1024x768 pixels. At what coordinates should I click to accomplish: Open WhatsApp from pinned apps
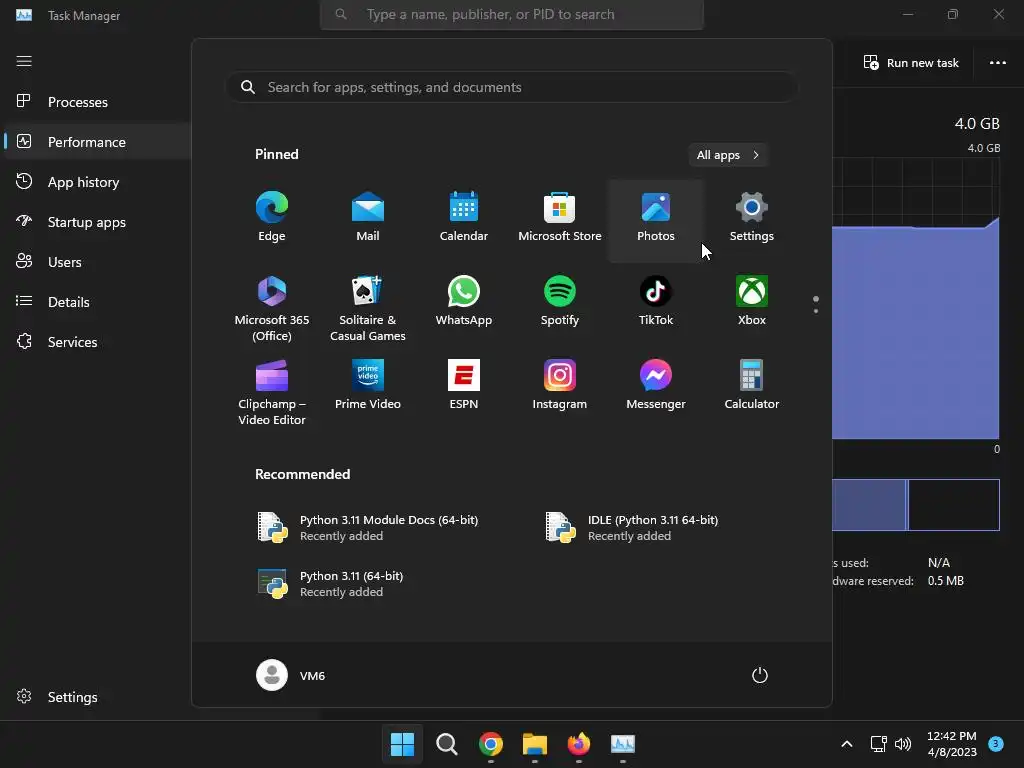(x=464, y=302)
